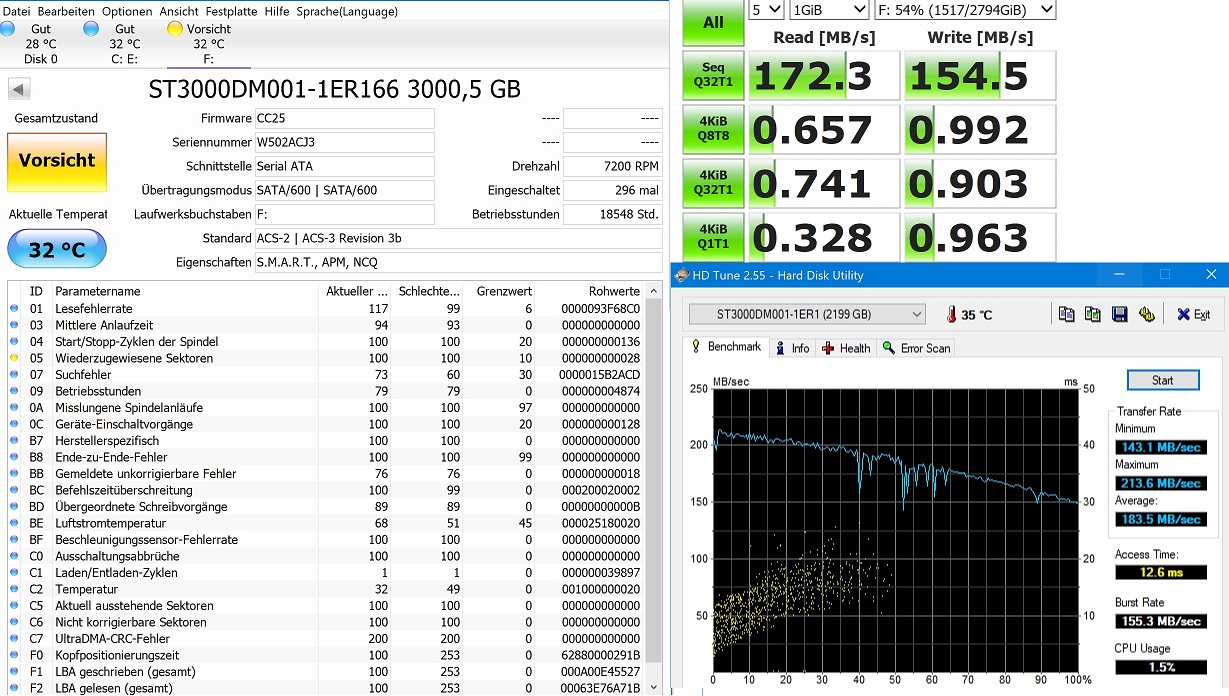Open the Optionen menu
The height and width of the screenshot is (696, 1229).
(127, 11)
